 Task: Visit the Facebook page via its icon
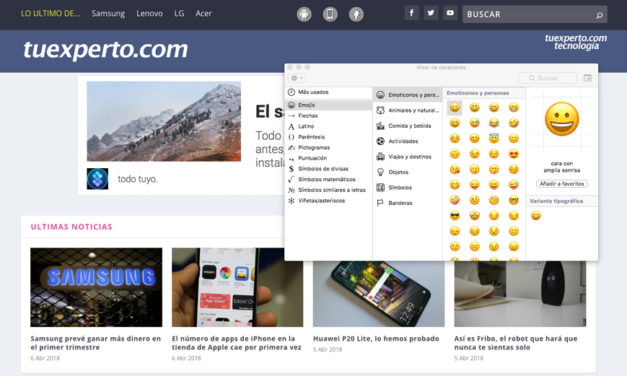[411, 13]
